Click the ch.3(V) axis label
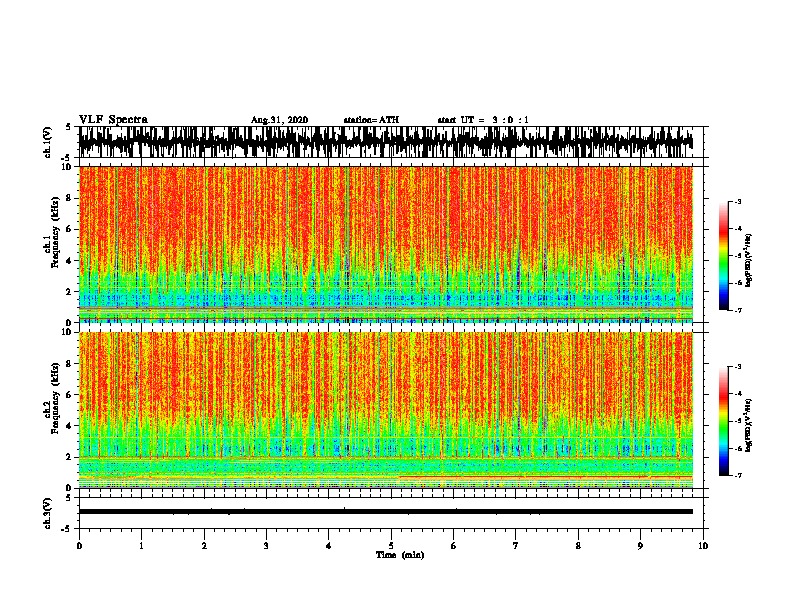 tap(49, 513)
